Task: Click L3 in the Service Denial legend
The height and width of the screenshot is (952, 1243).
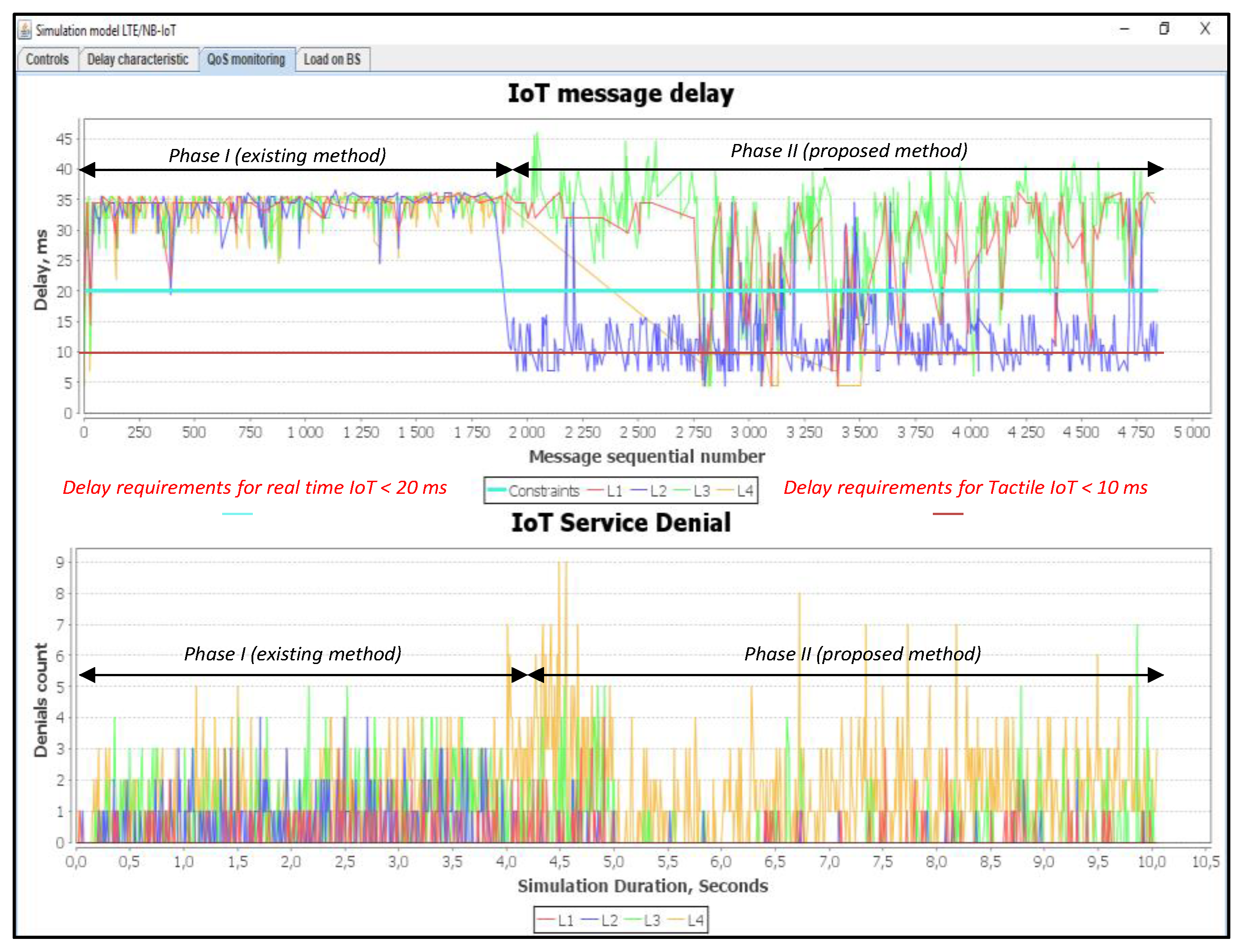Action: point(652,920)
